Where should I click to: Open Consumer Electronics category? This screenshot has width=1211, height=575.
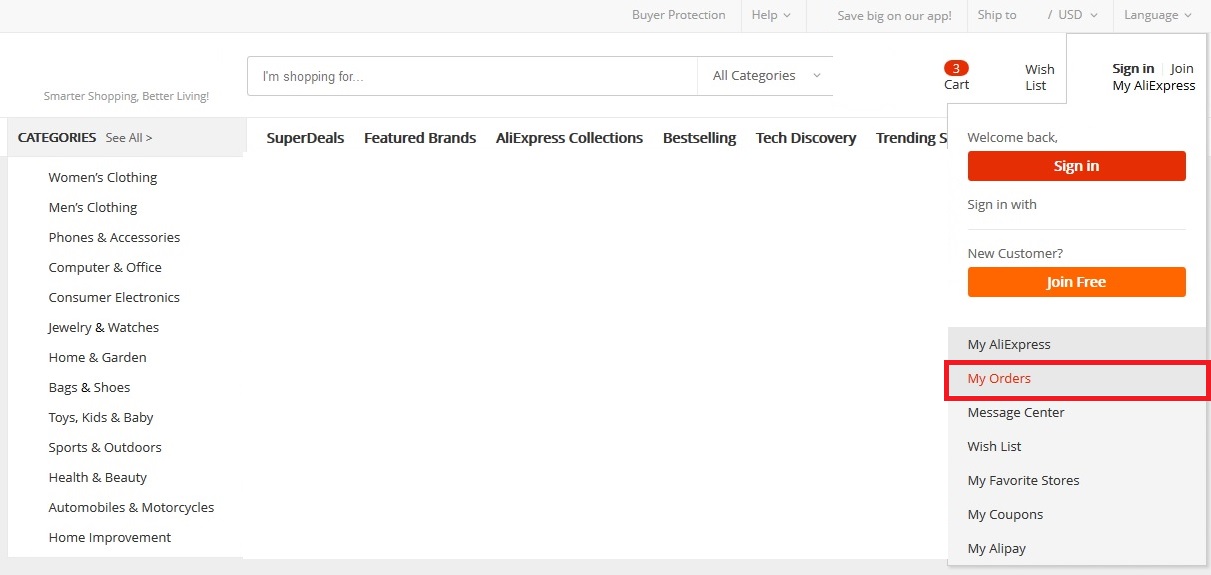coord(114,297)
